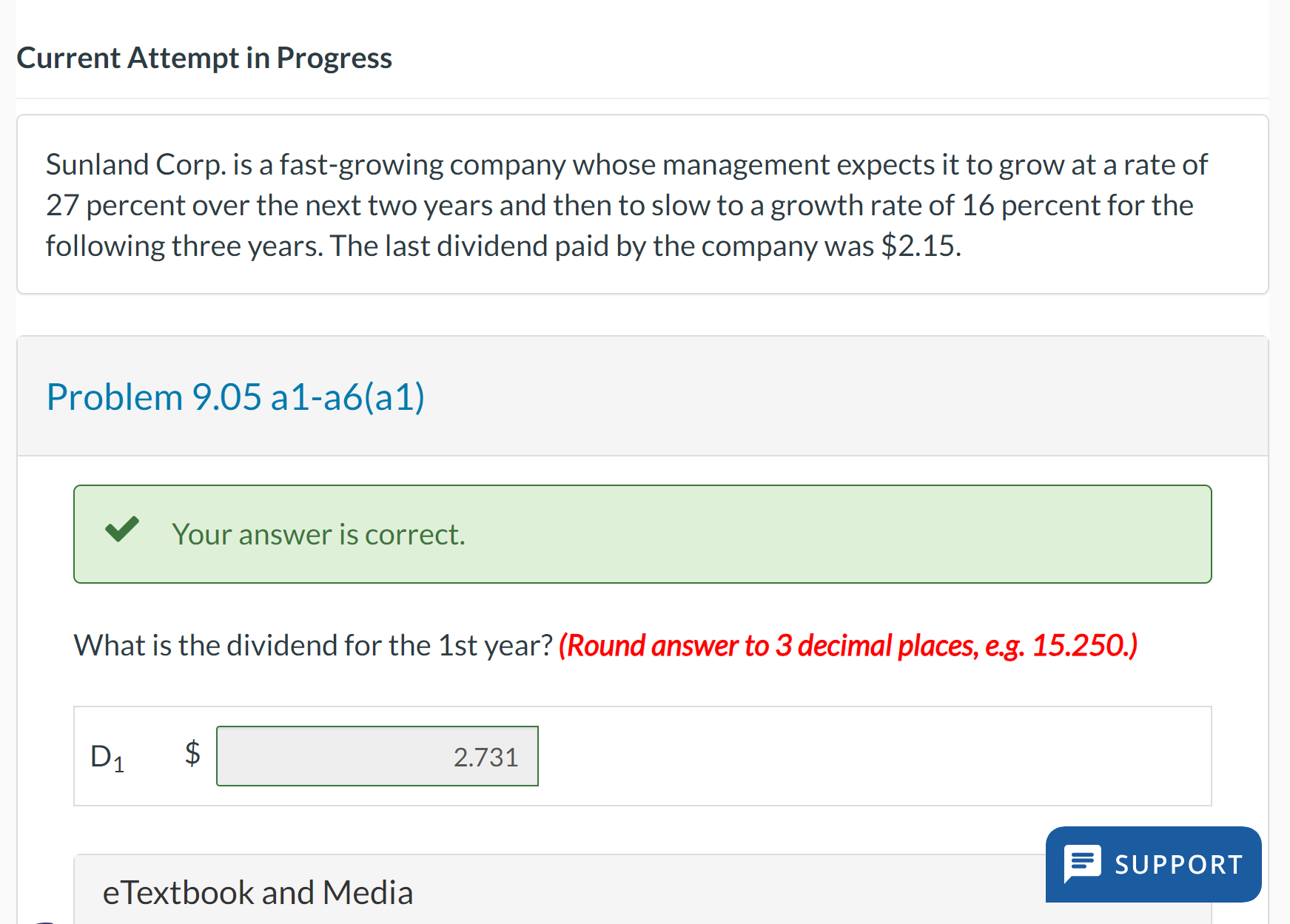The height and width of the screenshot is (924, 1290).
Task: Click the Current Attempt in Progress heading
Action: [205, 57]
